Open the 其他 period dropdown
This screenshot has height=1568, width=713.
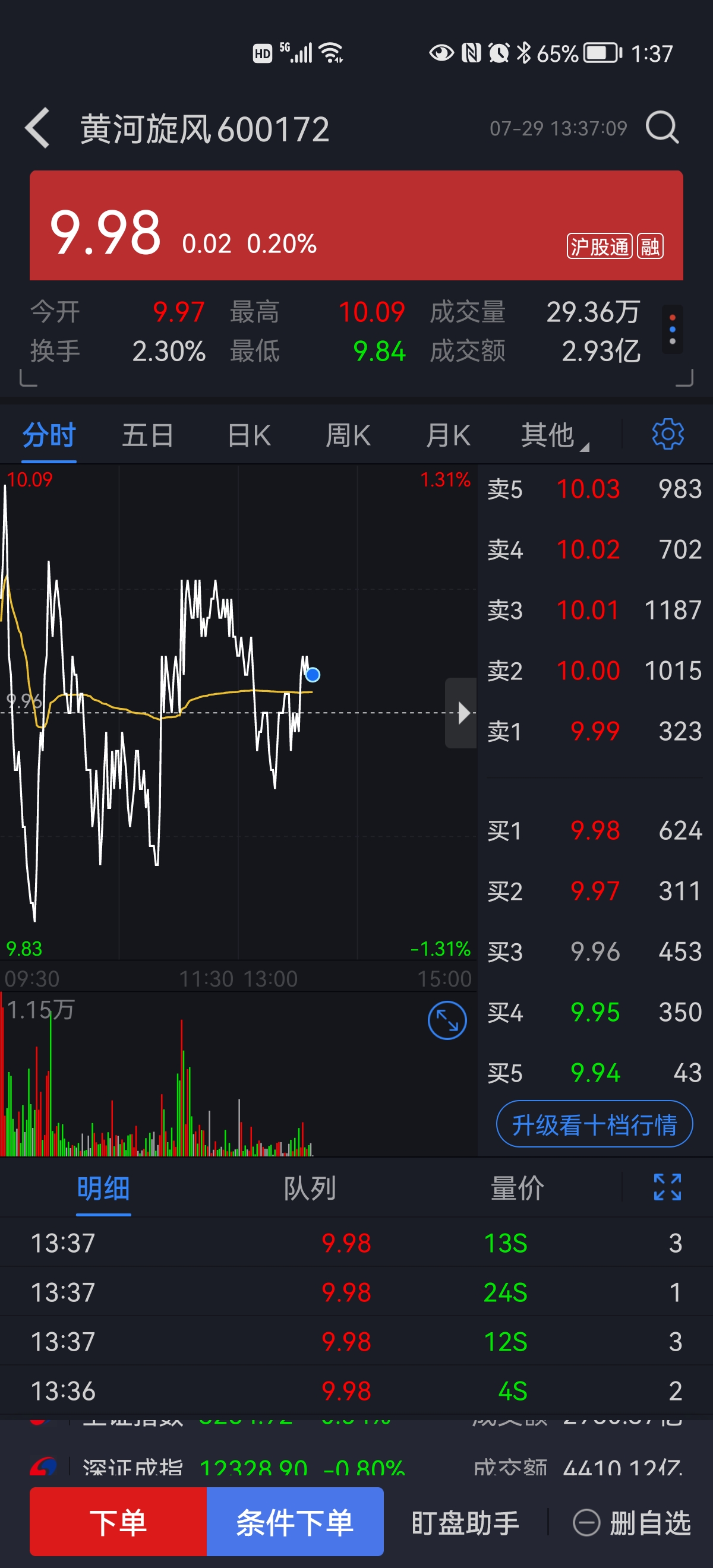tap(554, 436)
